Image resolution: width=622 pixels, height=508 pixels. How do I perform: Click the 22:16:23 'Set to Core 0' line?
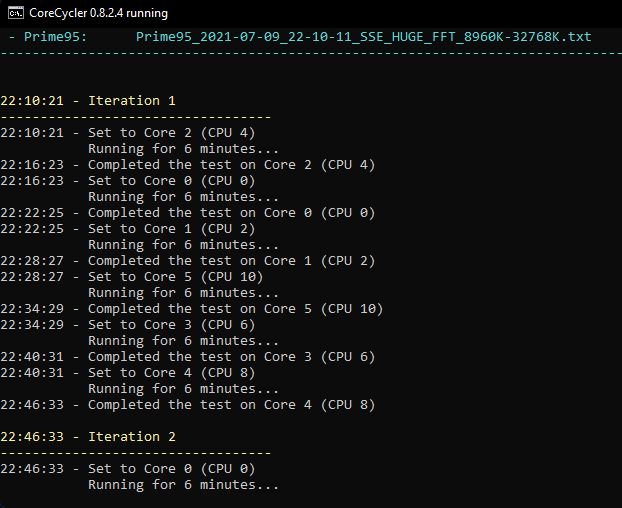coord(128,181)
